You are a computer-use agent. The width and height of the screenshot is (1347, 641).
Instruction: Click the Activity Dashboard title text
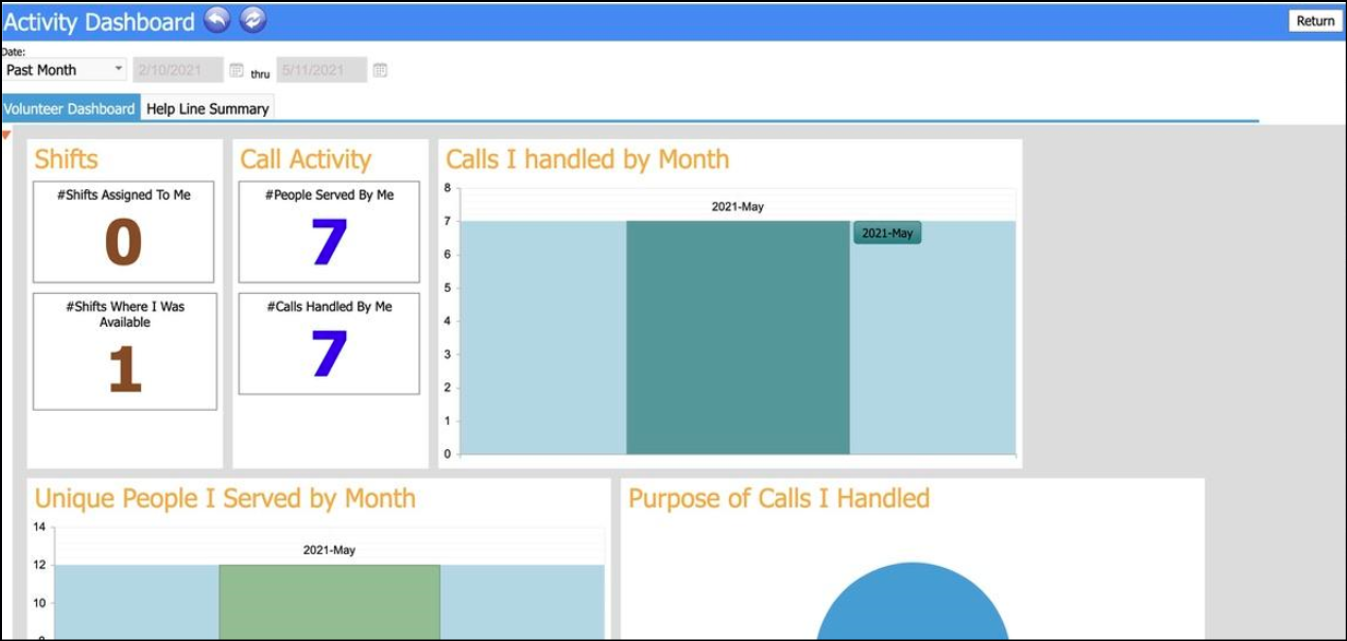[99, 21]
